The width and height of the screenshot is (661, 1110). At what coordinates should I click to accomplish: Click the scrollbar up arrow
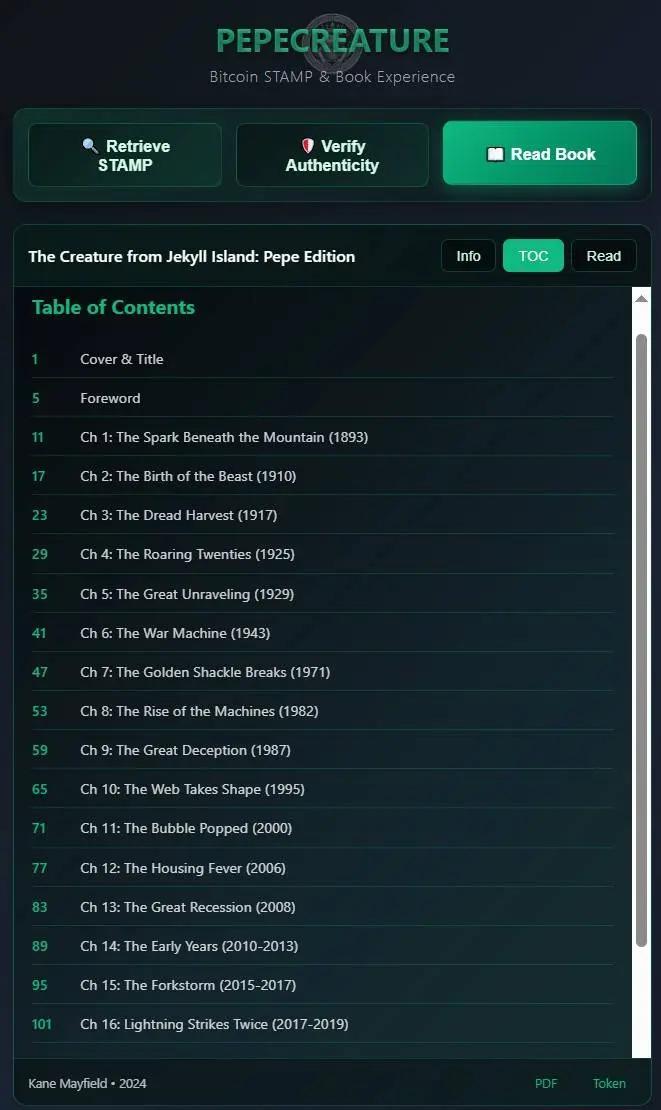[641, 299]
